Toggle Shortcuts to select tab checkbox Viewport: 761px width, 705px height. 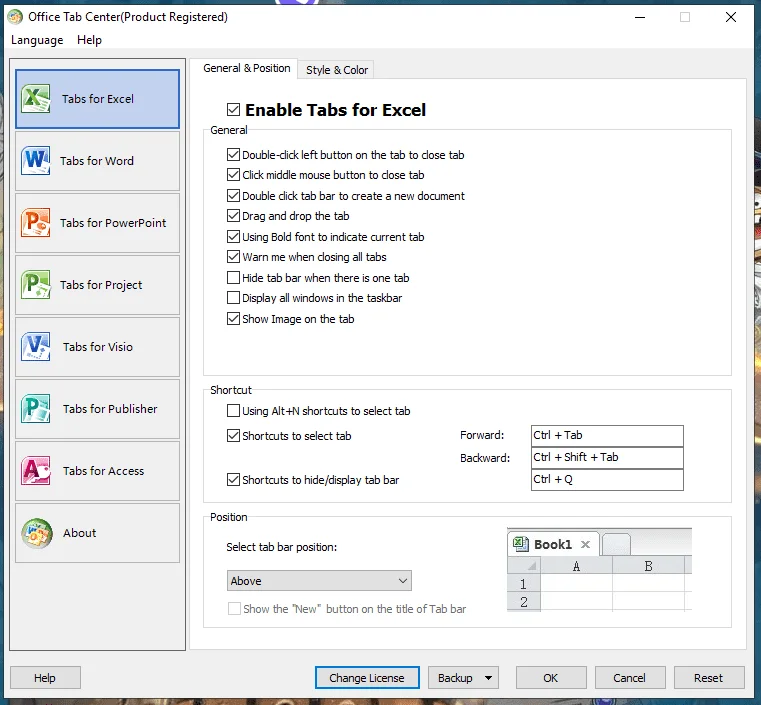(233, 436)
